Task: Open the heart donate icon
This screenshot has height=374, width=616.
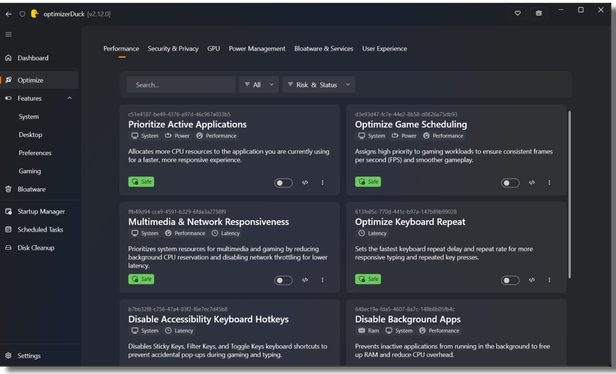Action: [518, 13]
